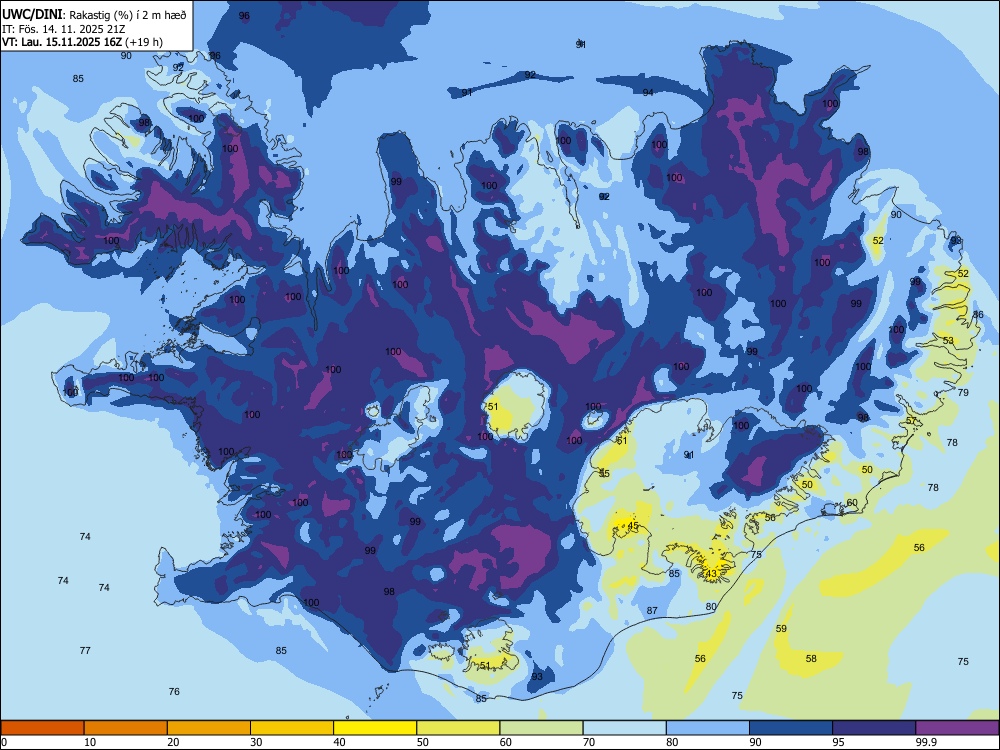The height and width of the screenshot is (750, 1000).
Task: Select the dark indigo 95–99.9 legend swatch
Action: 874,728
